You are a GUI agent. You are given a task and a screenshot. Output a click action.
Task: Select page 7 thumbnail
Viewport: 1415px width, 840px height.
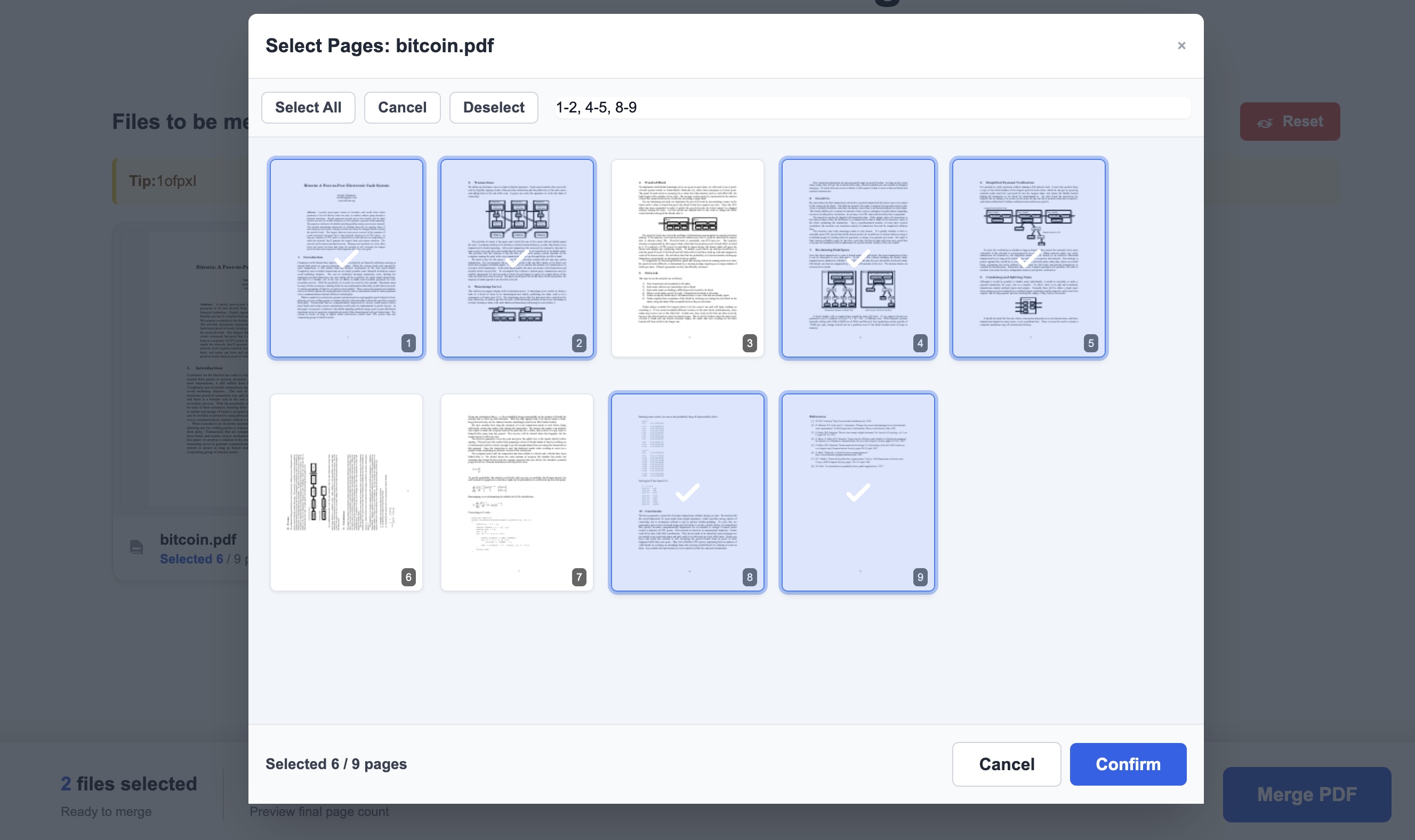pyautogui.click(x=517, y=492)
